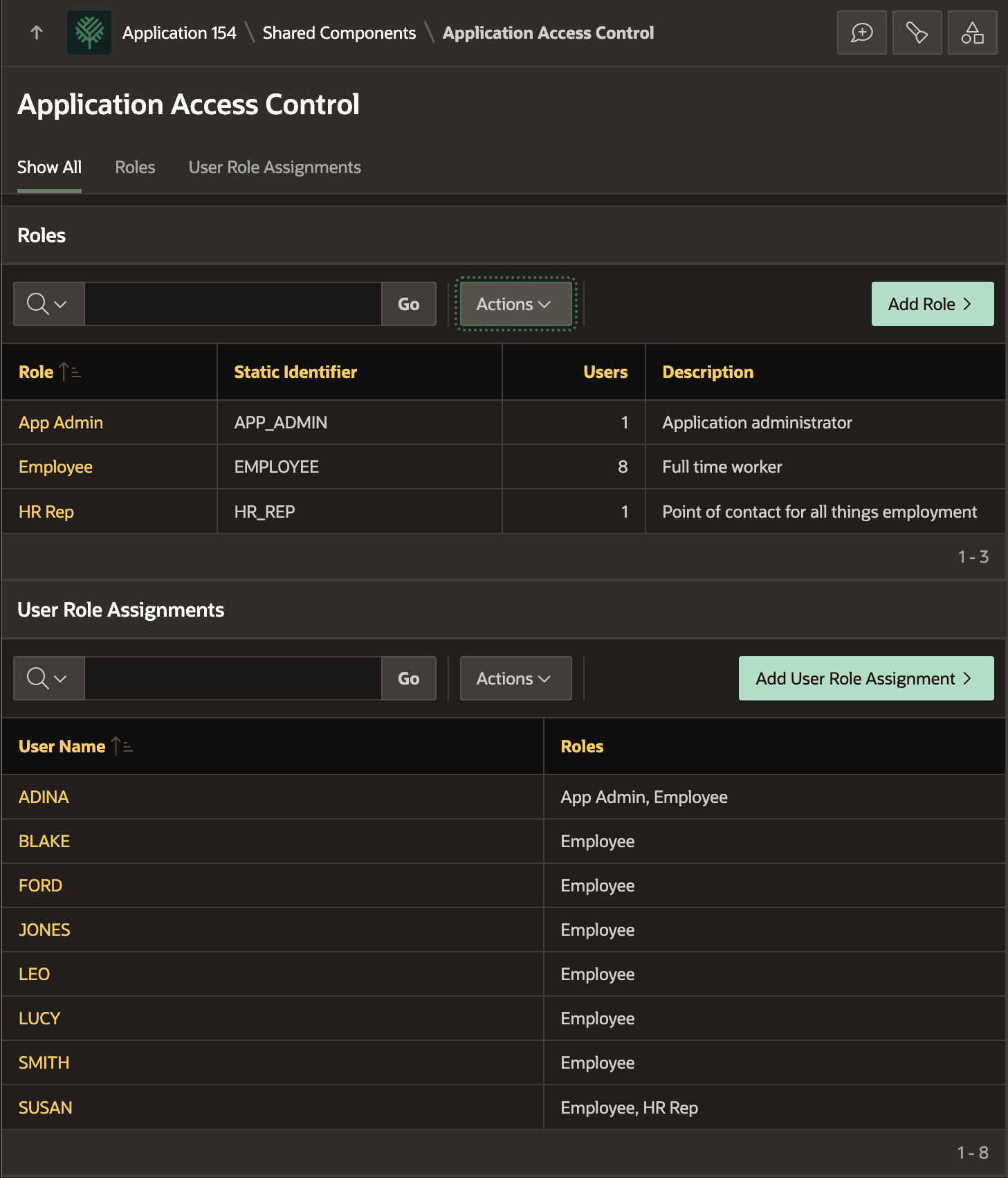
Task: Select the APP_ADMIN static identifier cell
Action: point(359,422)
